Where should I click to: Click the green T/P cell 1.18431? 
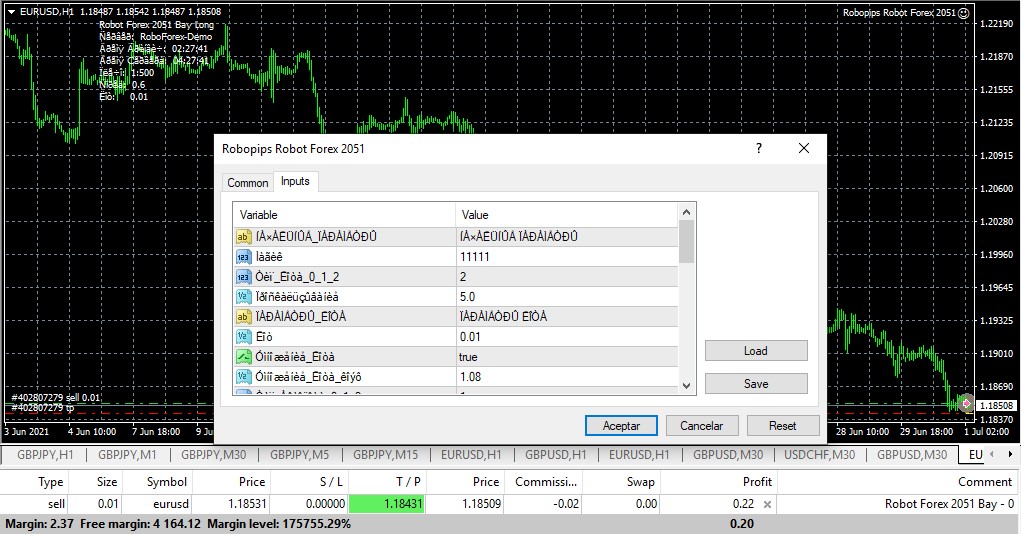(x=384, y=505)
